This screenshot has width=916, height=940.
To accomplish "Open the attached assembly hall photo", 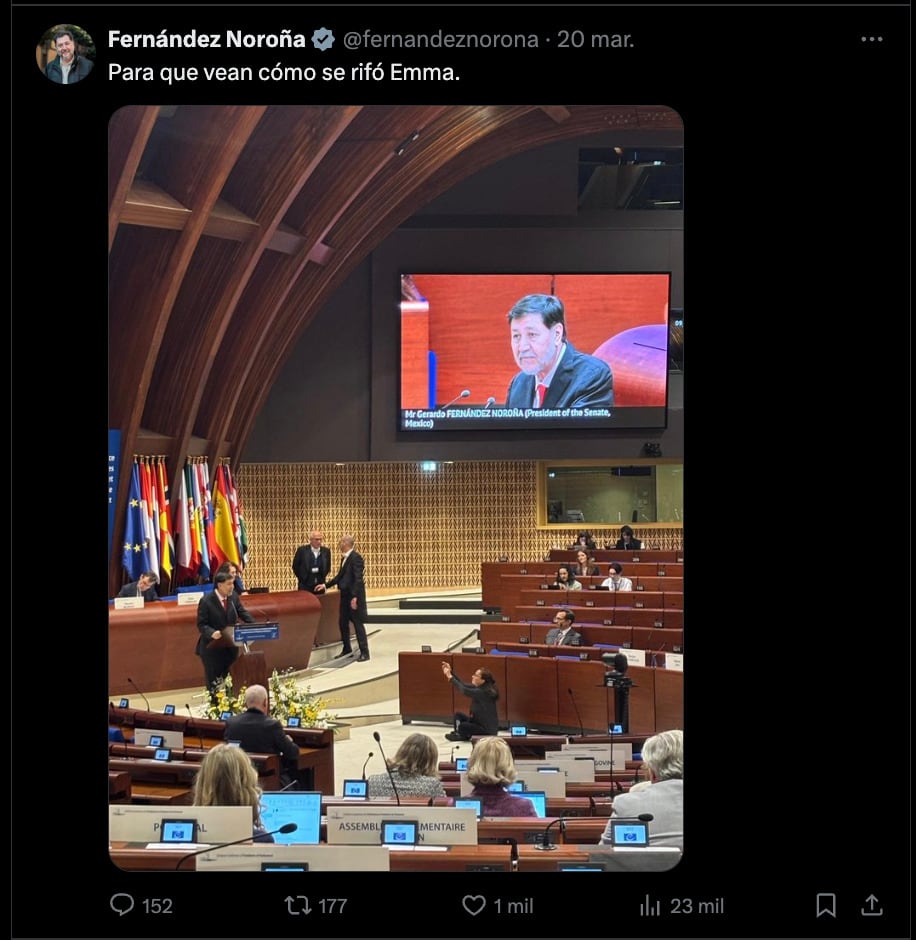I will coord(396,488).
